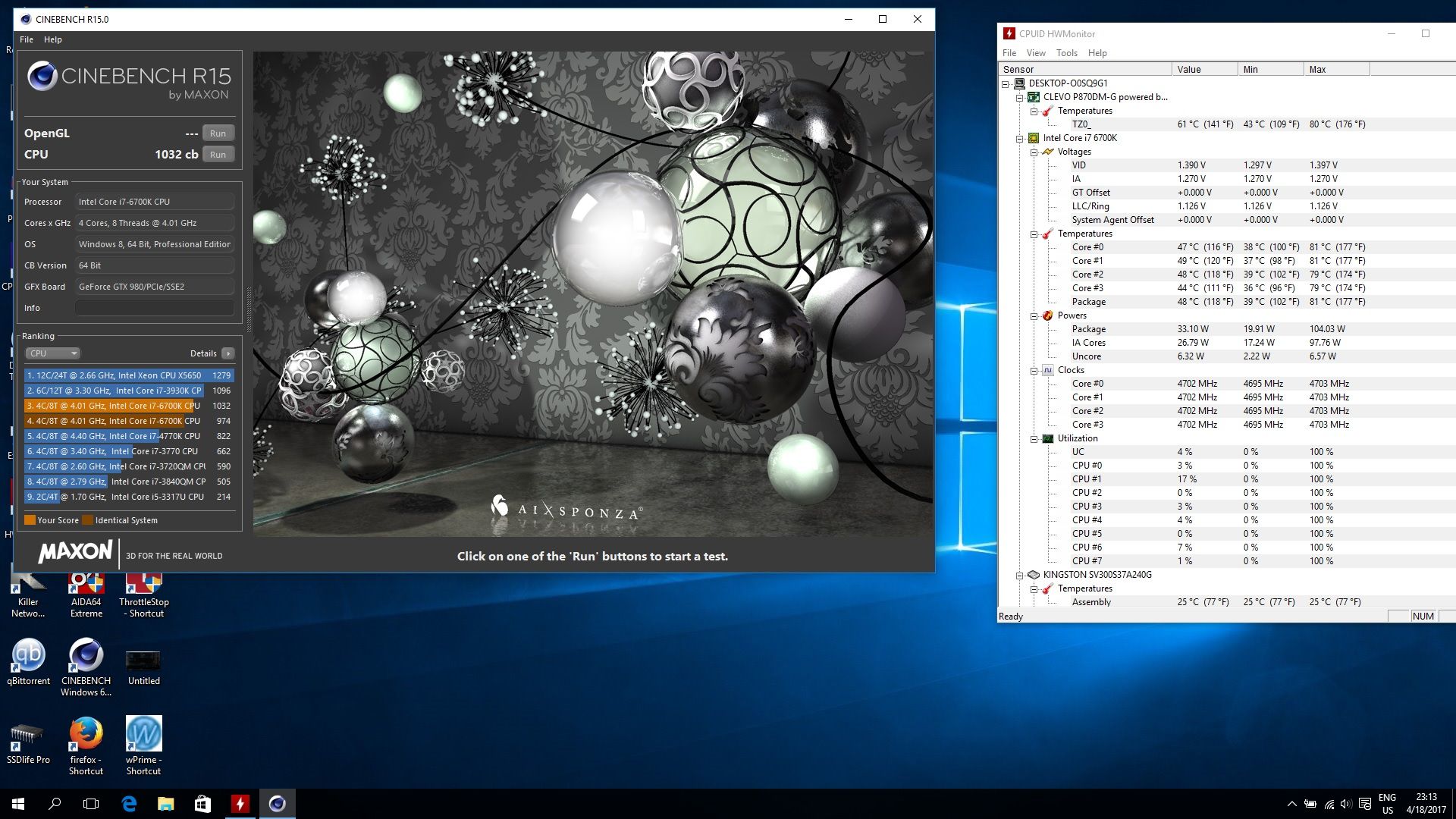Click the Info text field

pos(154,308)
